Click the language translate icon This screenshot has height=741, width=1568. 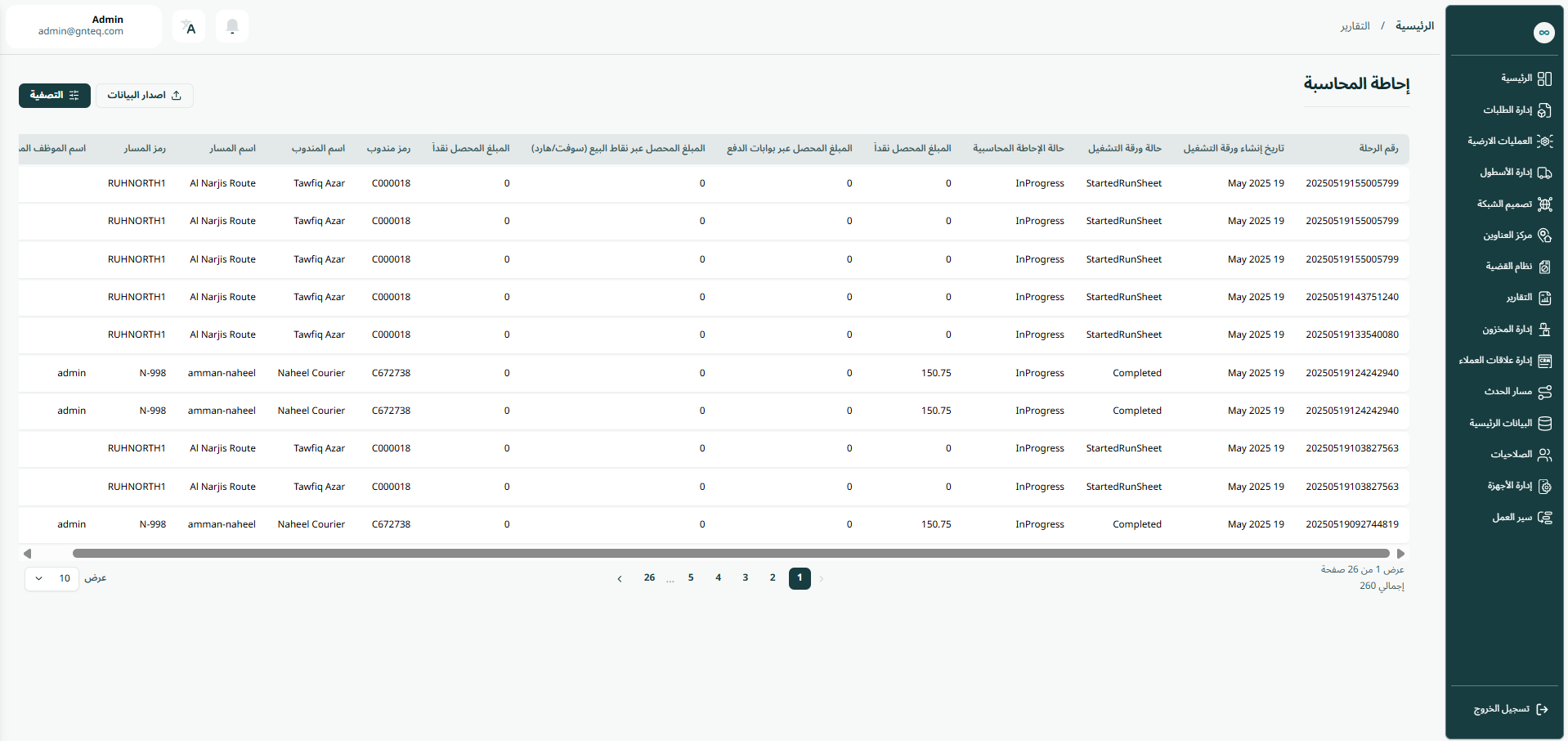click(x=189, y=27)
